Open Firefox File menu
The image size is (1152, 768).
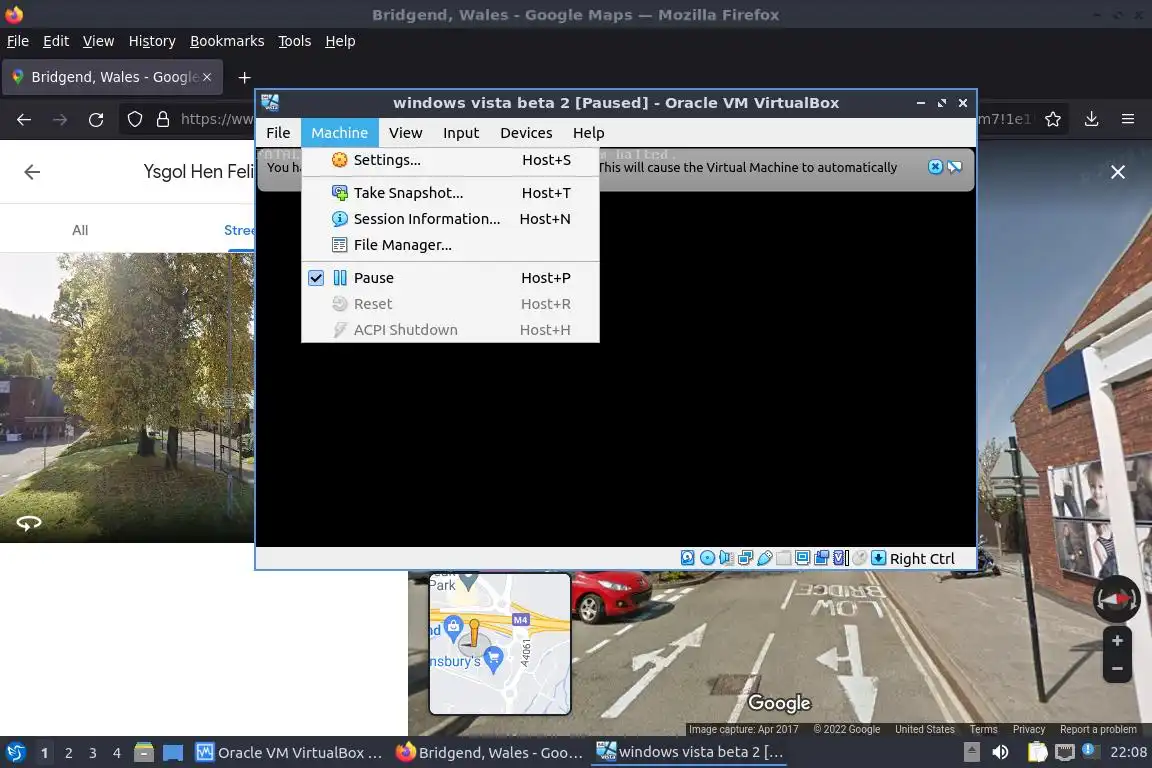pyautogui.click(x=18, y=41)
